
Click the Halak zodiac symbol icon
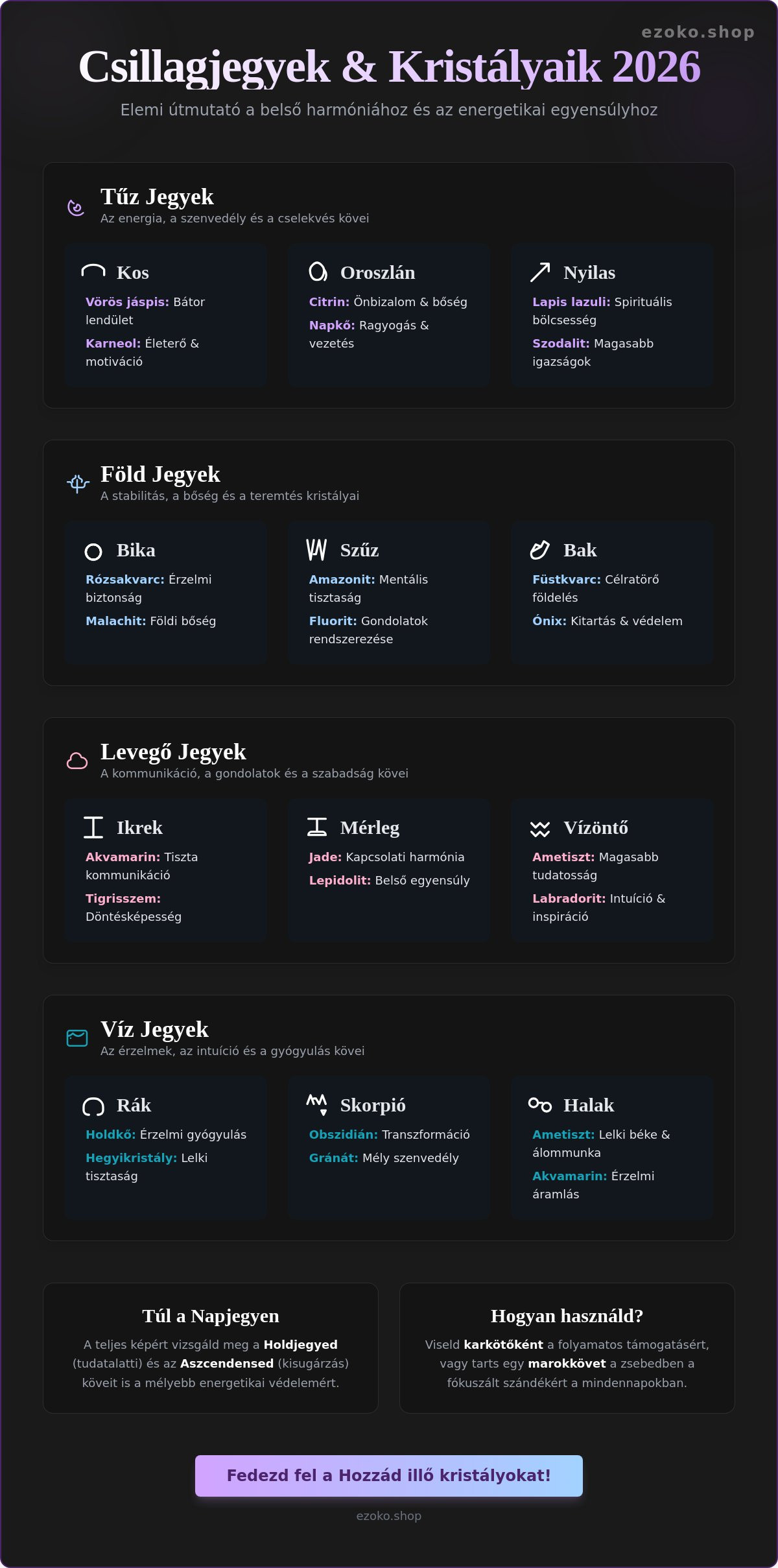pos(540,1104)
